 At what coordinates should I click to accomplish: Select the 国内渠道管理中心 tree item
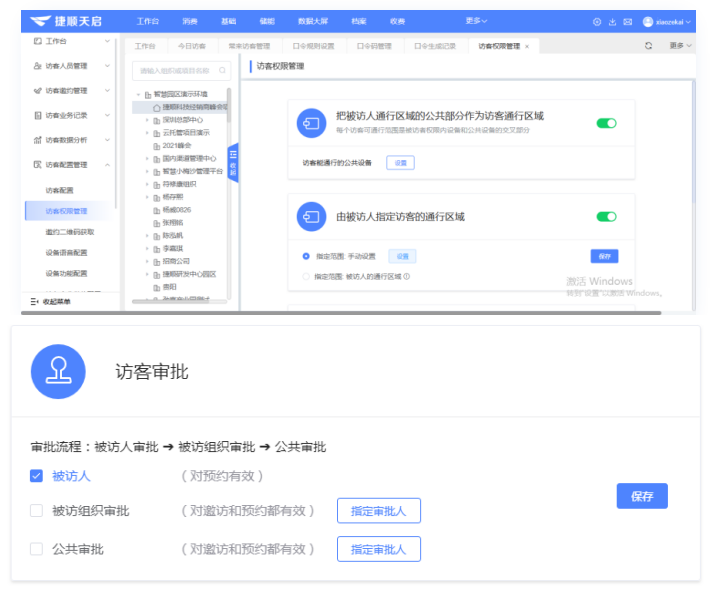[x=189, y=158]
